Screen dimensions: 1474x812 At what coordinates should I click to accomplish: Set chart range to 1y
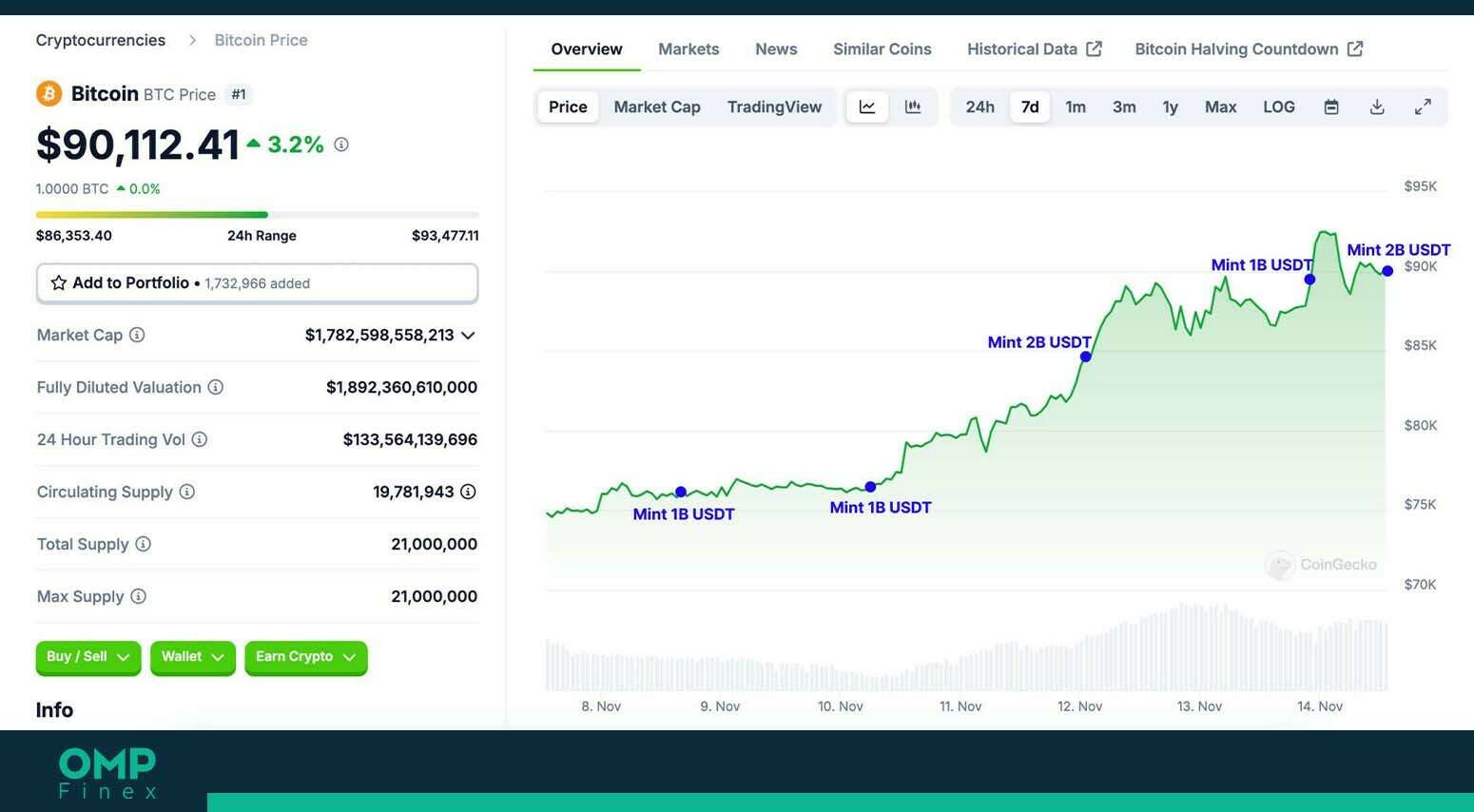(x=1171, y=106)
